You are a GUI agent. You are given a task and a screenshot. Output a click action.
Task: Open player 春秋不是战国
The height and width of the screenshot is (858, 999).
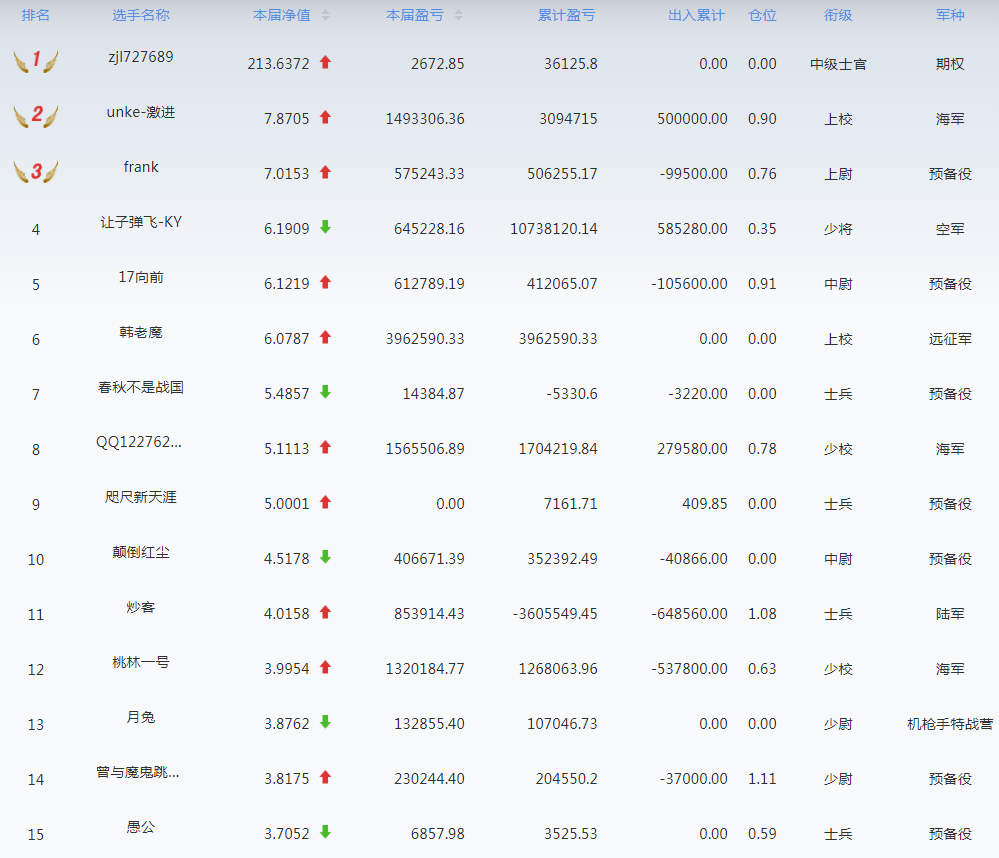pos(141,387)
